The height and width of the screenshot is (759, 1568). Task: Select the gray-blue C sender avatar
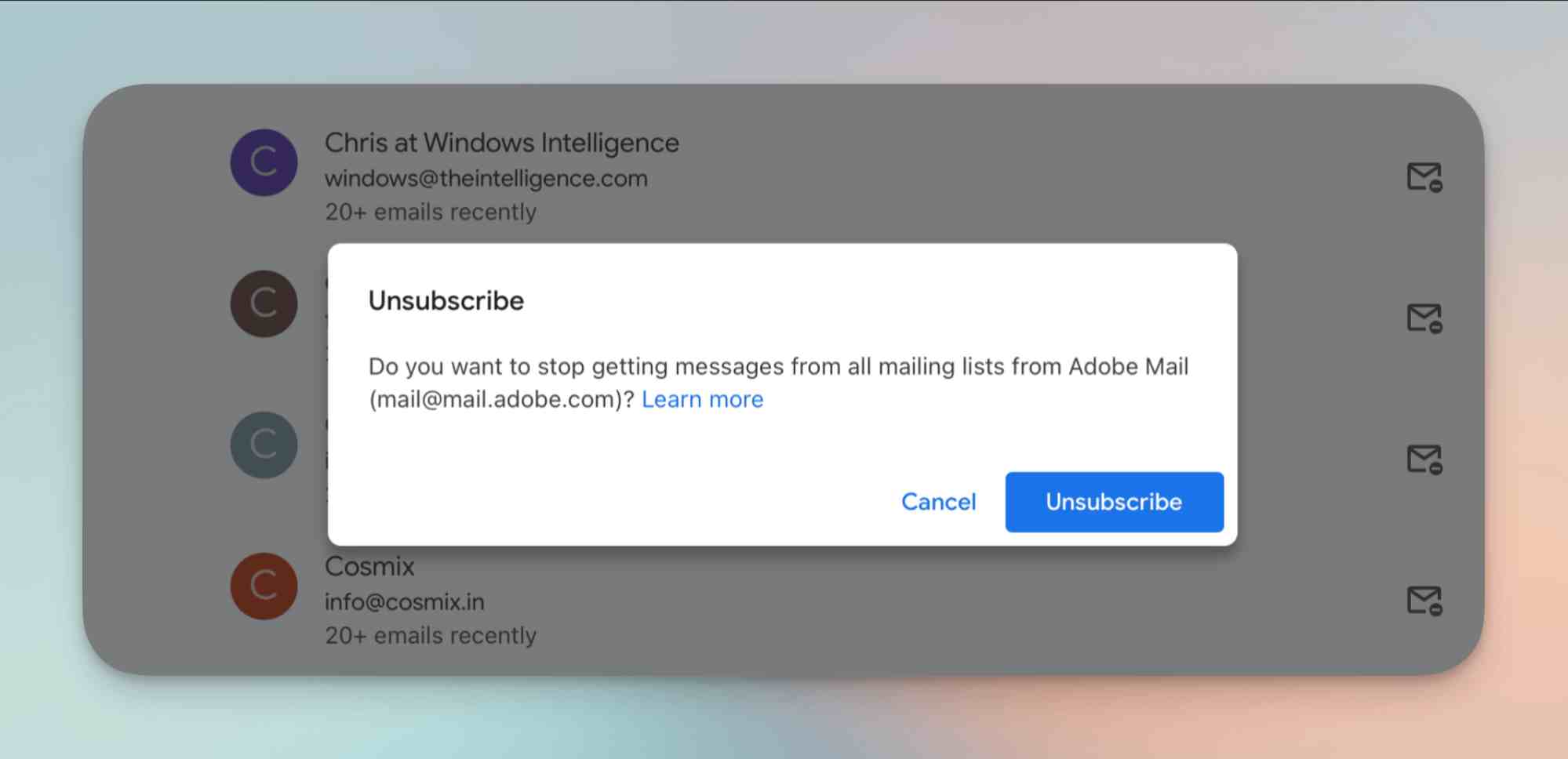[264, 445]
